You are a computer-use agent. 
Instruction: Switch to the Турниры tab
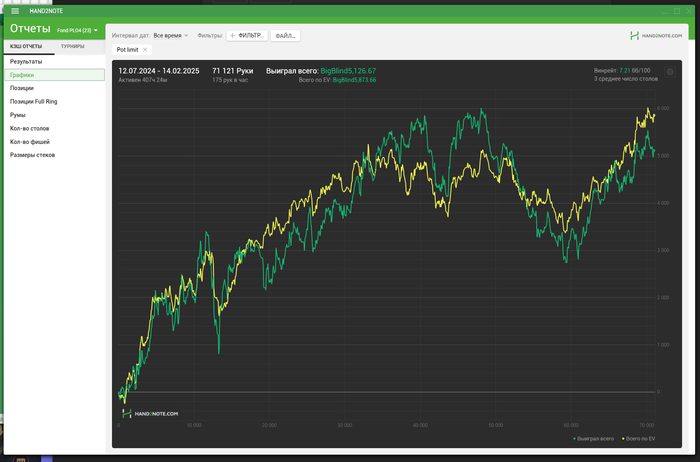(x=72, y=46)
